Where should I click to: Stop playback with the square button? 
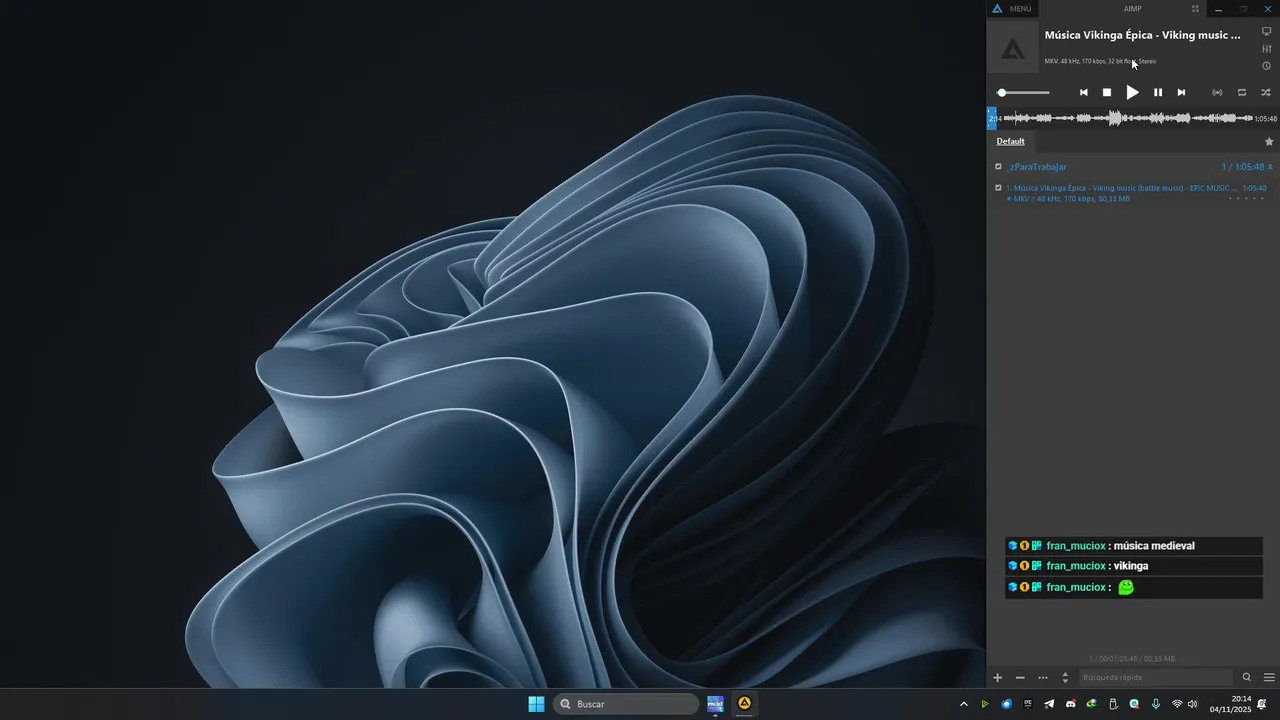pyautogui.click(x=1107, y=92)
